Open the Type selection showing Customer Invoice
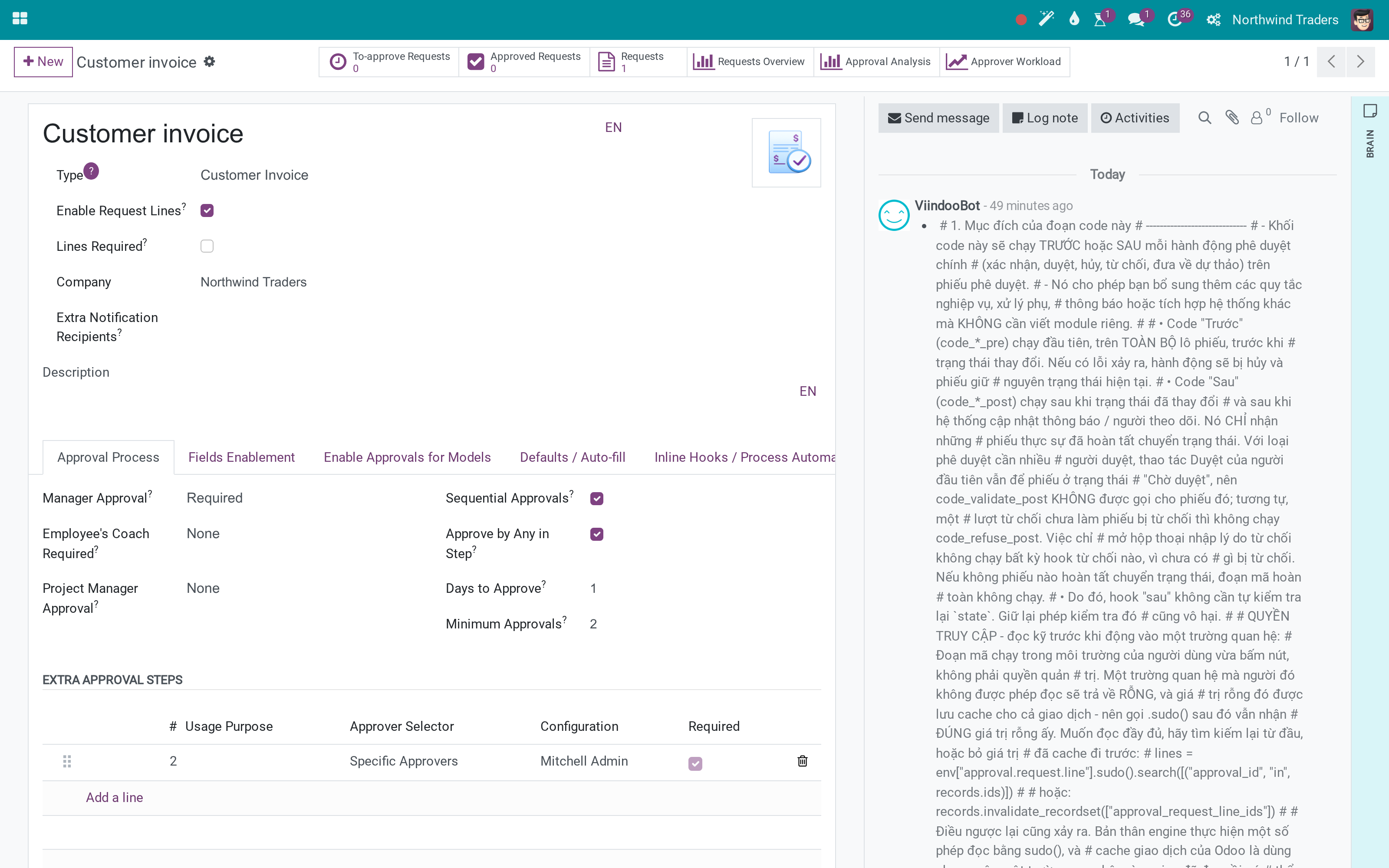 tap(254, 175)
